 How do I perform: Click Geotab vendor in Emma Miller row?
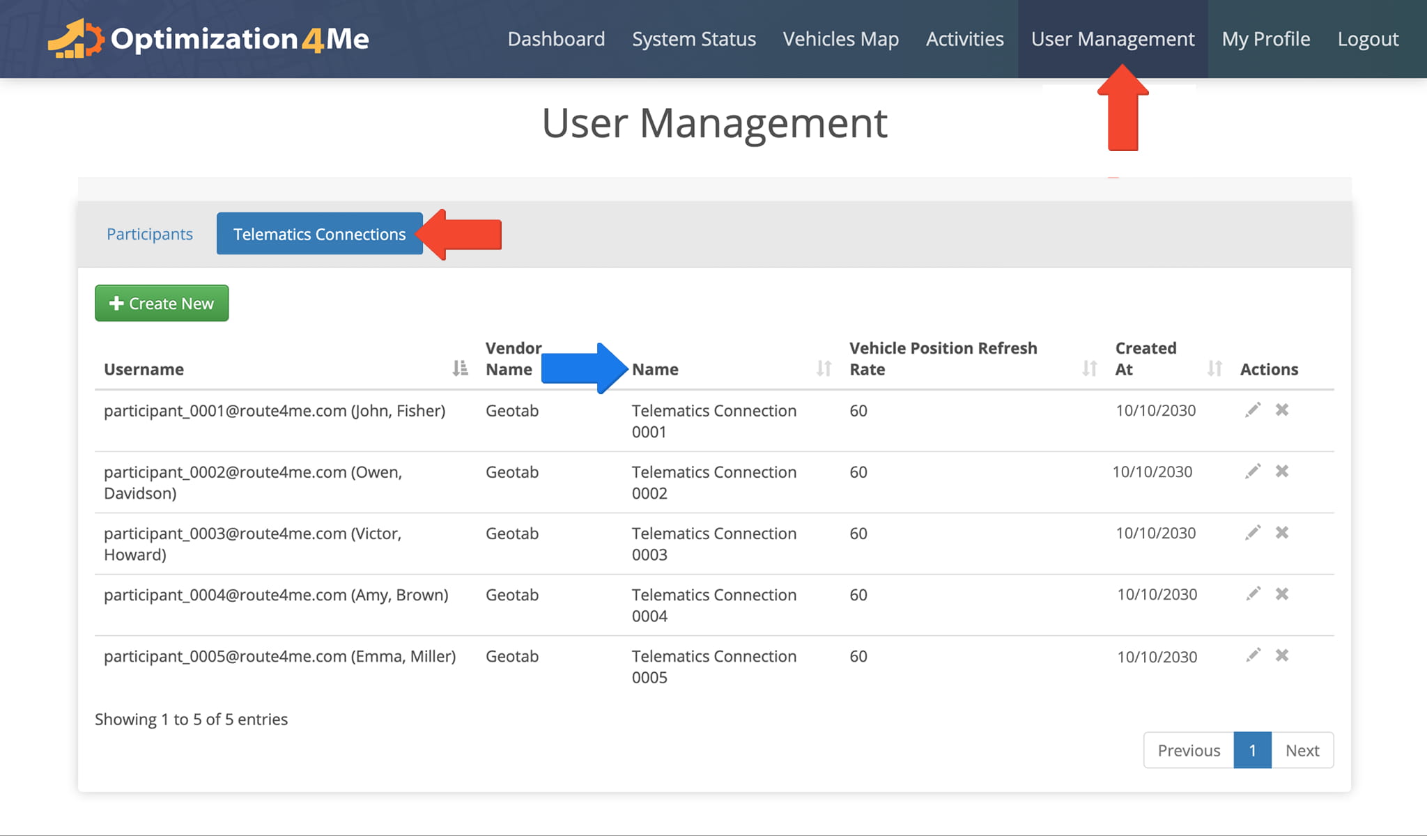point(512,656)
